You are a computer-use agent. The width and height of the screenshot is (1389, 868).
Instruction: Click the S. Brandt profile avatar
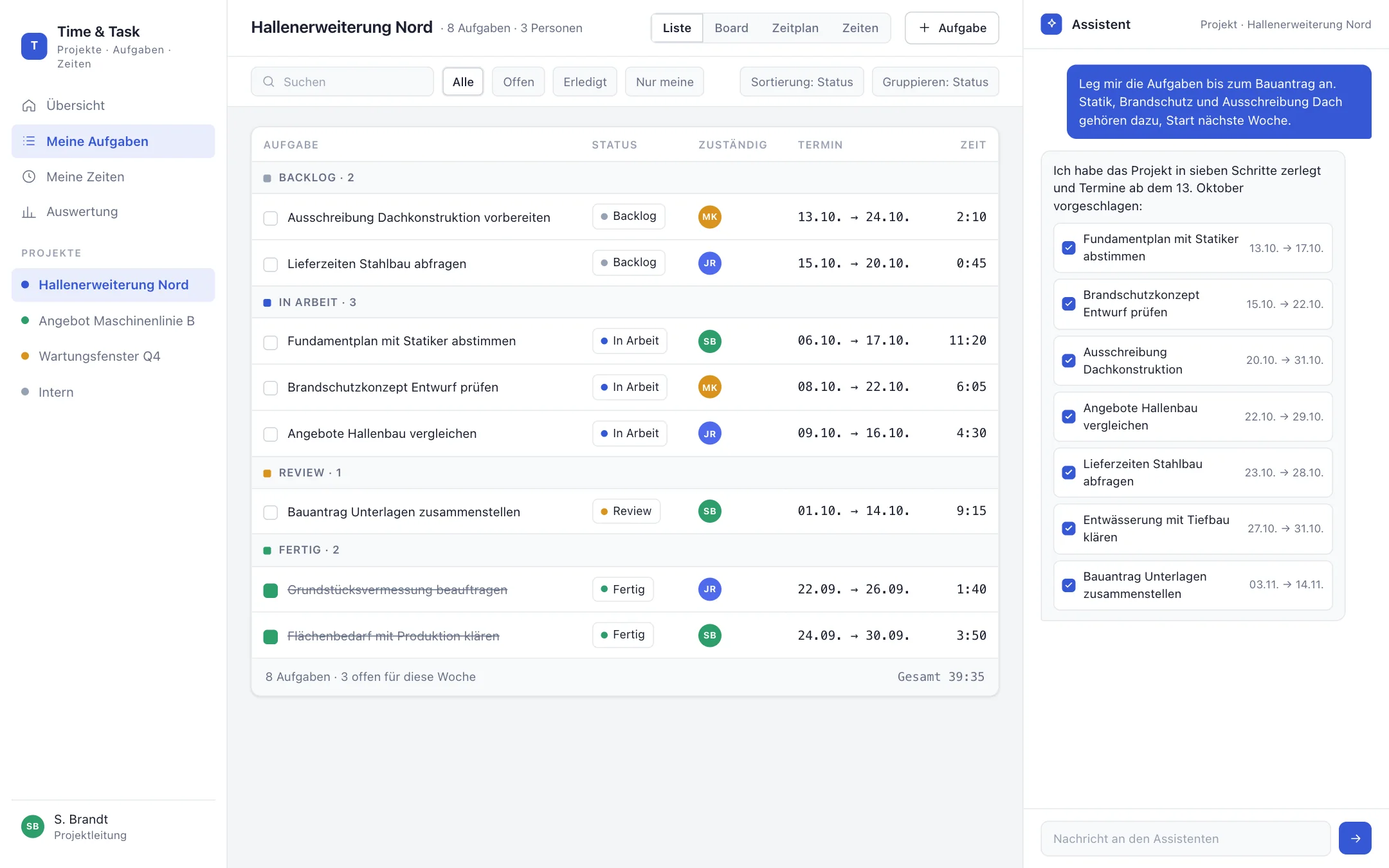pyautogui.click(x=33, y=826)
